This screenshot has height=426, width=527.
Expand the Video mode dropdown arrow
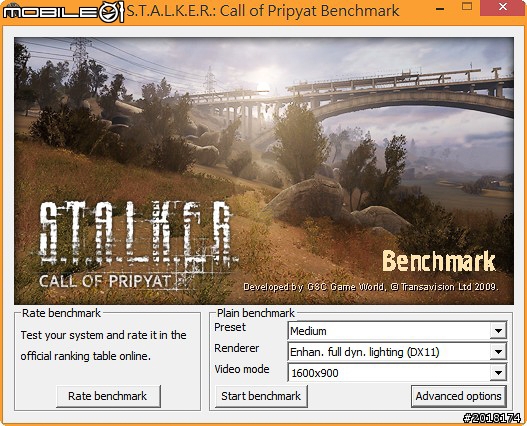pos(498,373)
